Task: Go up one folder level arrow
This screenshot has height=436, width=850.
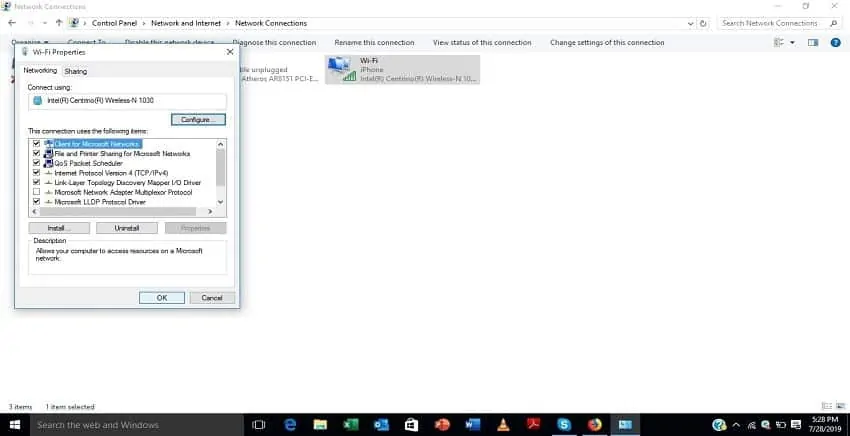Action: pyautogui.click(x=59, y=23)
